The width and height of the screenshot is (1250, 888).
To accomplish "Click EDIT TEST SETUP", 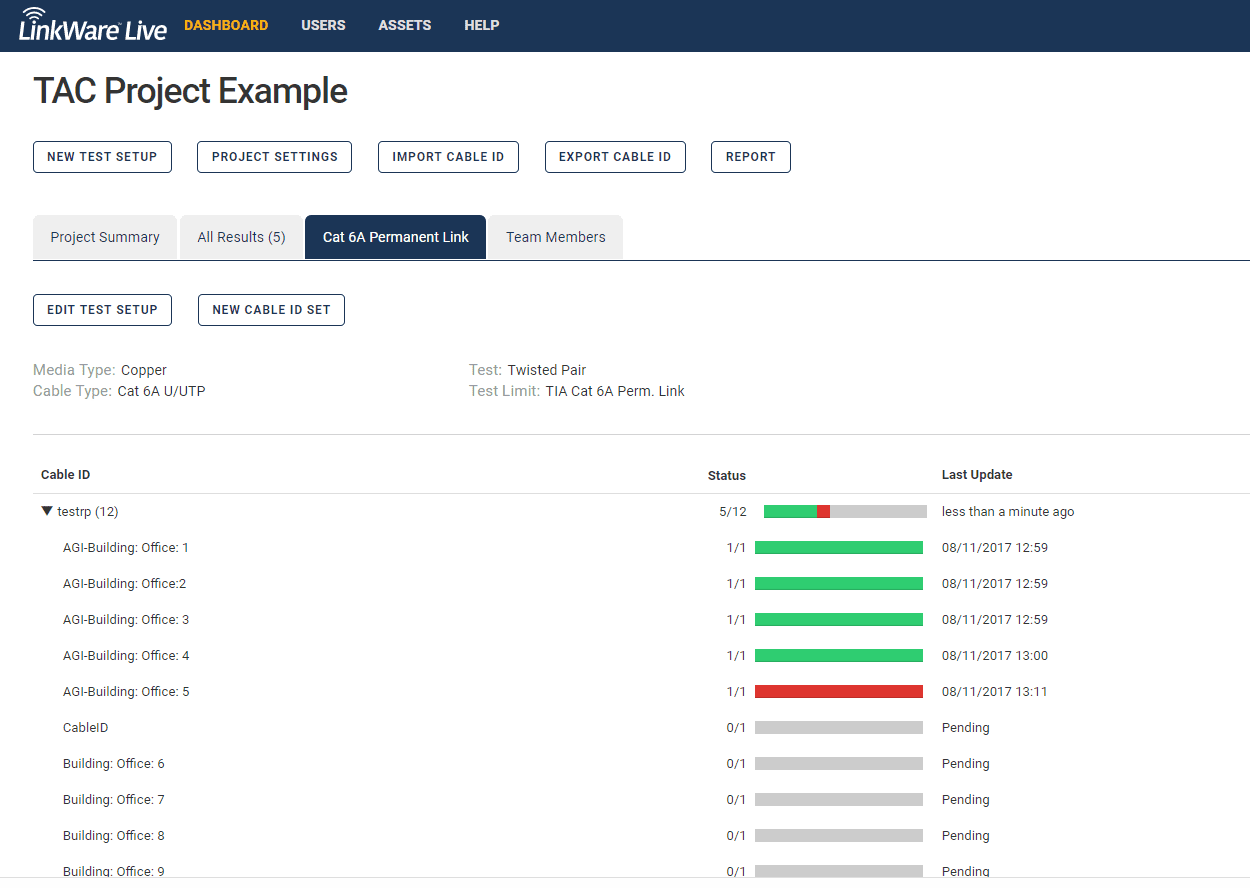I will pyautogui.click(x=102, y=310).
